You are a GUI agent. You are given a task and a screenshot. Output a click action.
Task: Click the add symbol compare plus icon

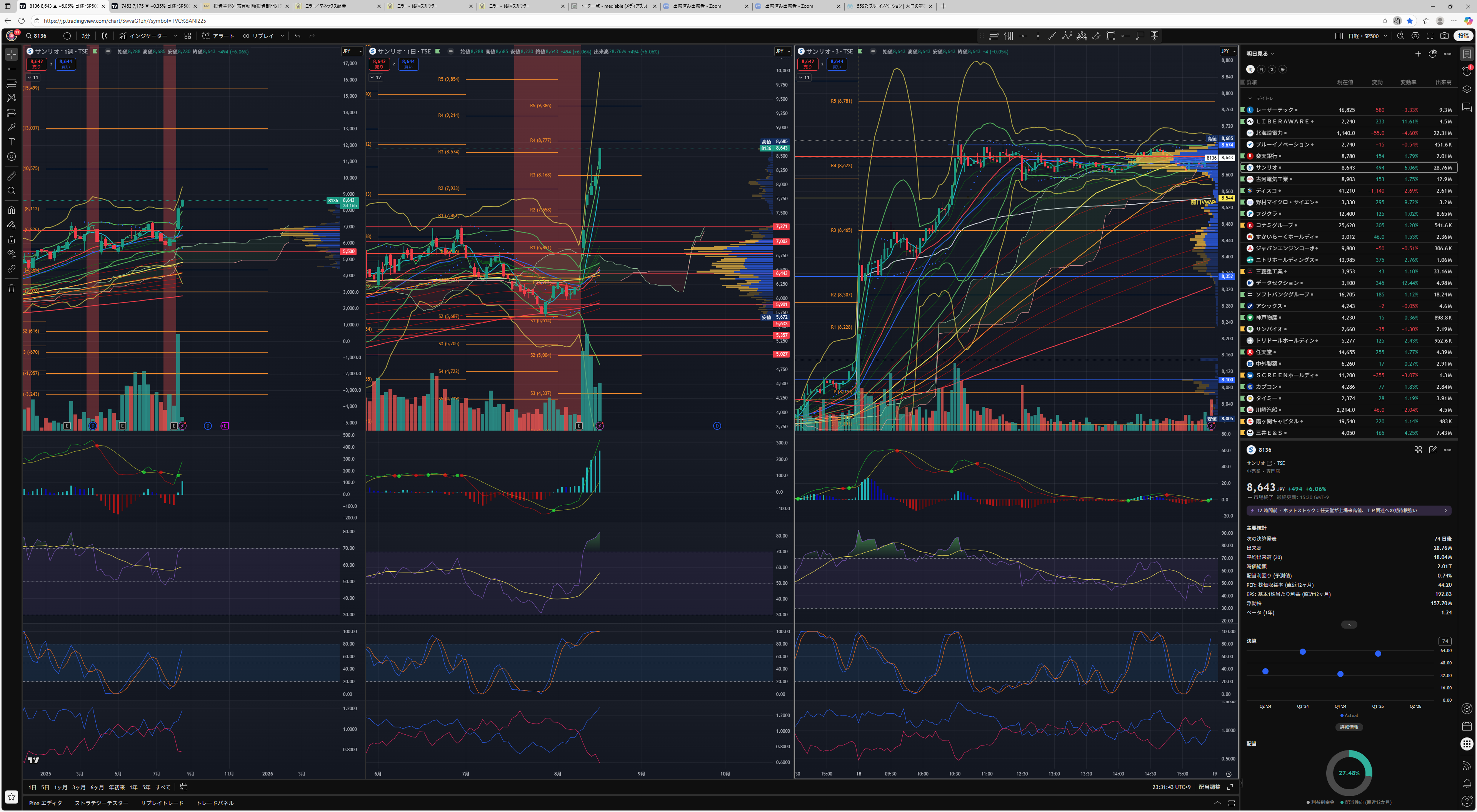[x=67, y=35]
